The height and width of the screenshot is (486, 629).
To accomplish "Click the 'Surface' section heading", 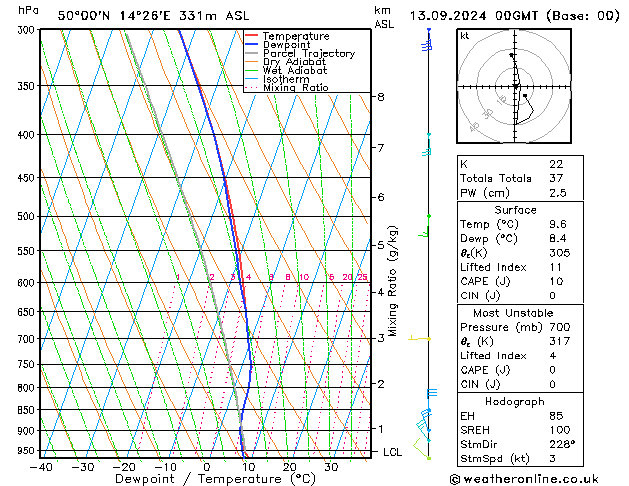I will pos(515,210).
